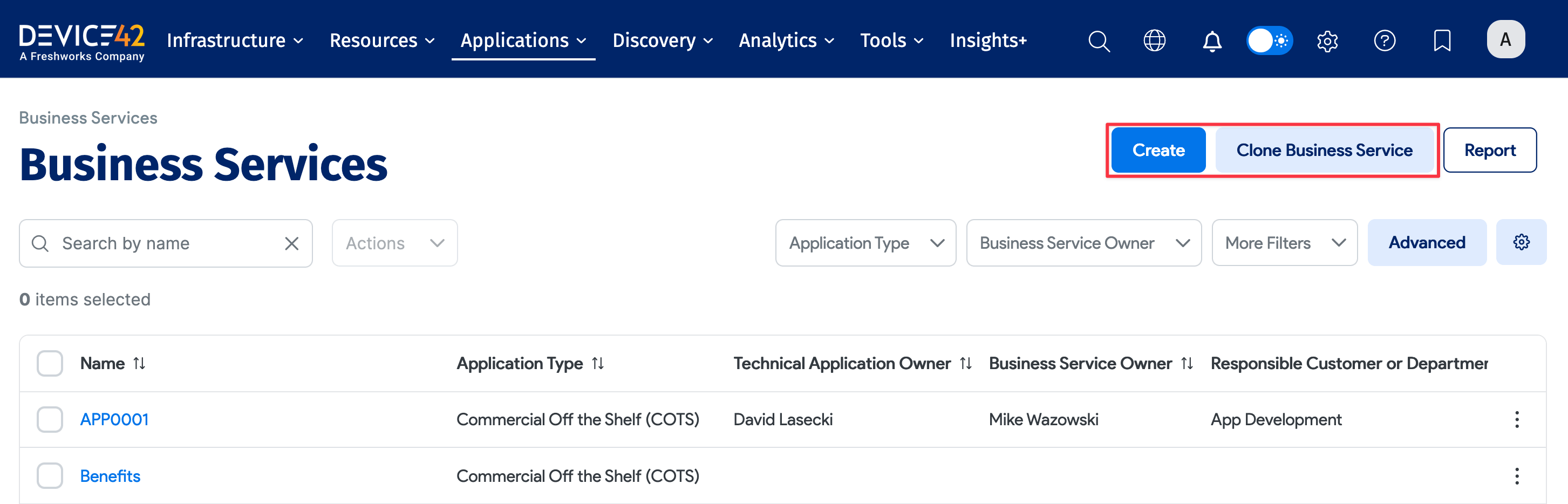Image resolution: width=1568 pixels, height=504 pixels.
Task: Toggle the light/dark theme switch
Action: [1269, 40]
